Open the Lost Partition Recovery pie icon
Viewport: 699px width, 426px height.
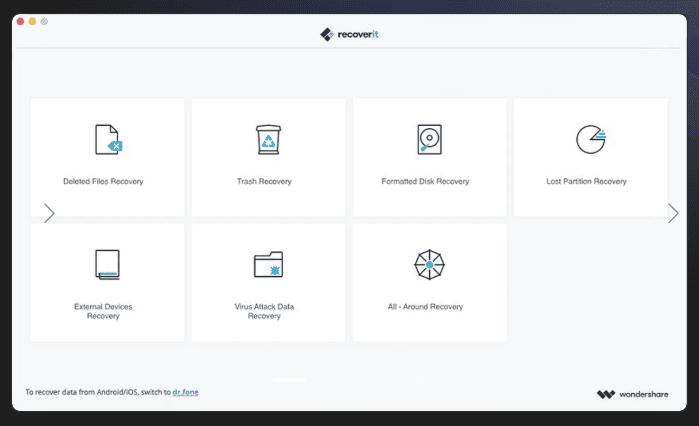click(x=591, y=139)
